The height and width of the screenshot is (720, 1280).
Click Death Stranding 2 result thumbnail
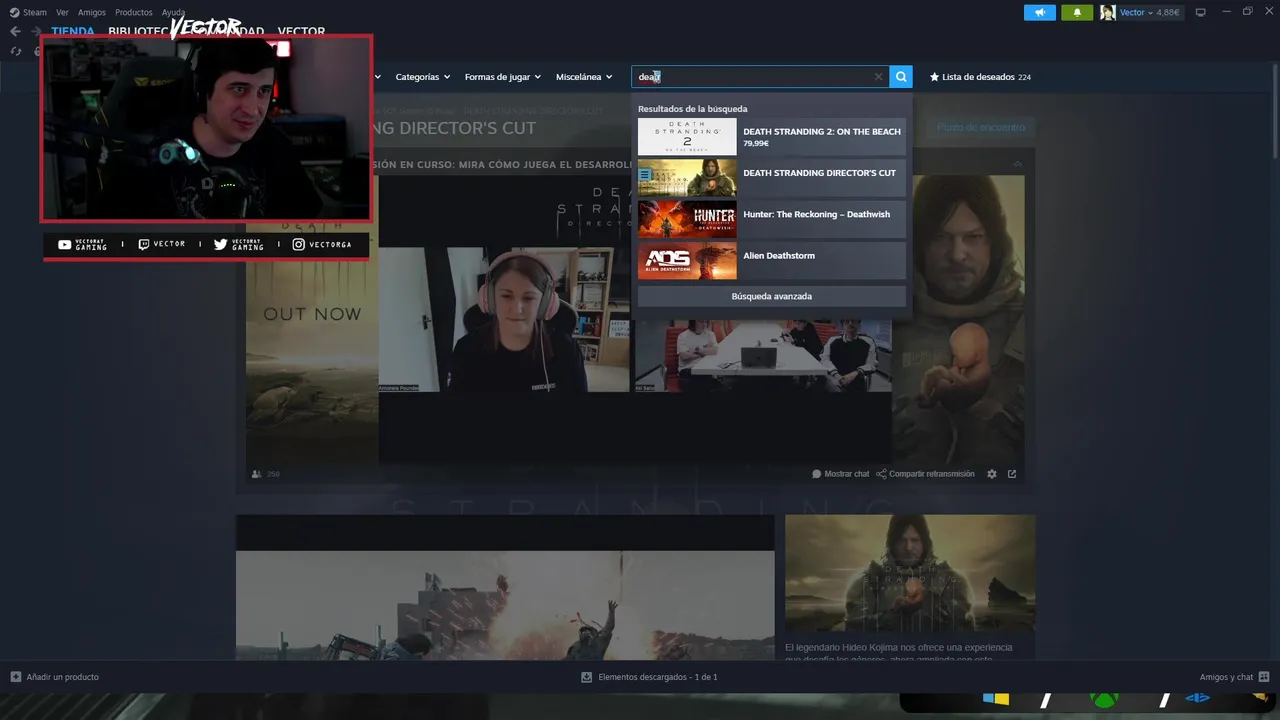coord(687,137)
